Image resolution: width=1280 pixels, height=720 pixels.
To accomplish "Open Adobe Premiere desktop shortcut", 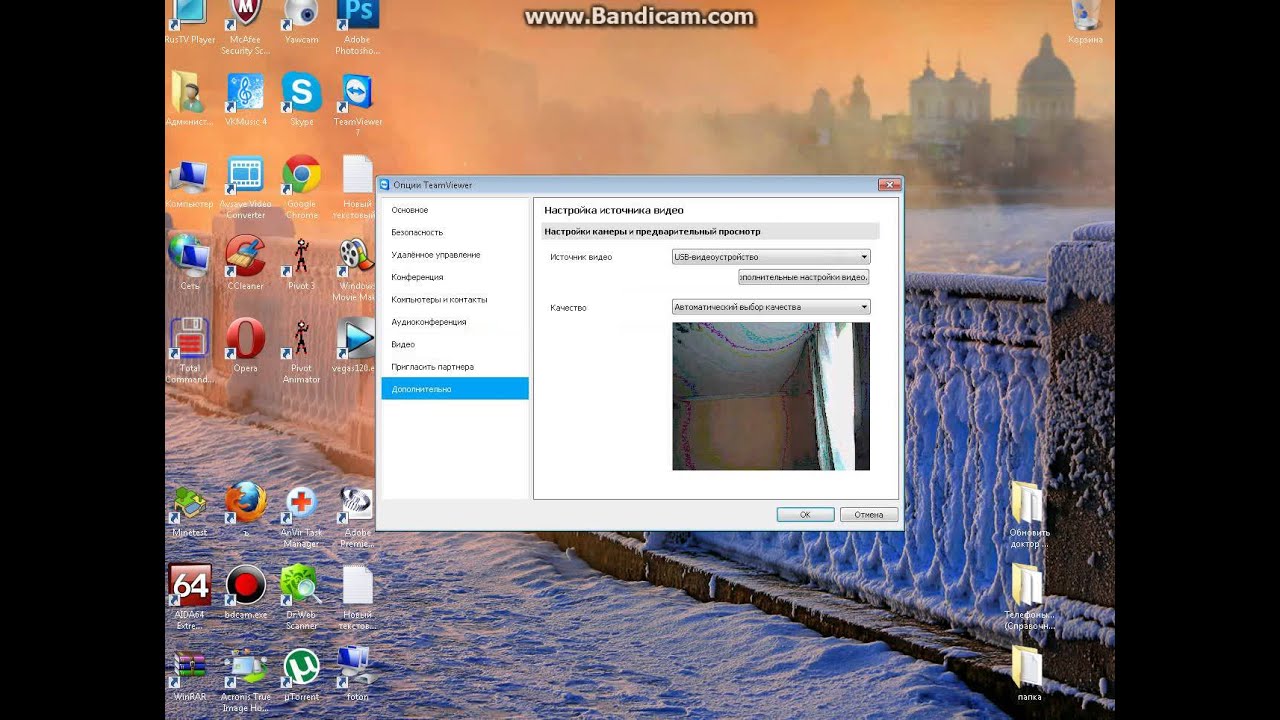I will pos(356,516).
